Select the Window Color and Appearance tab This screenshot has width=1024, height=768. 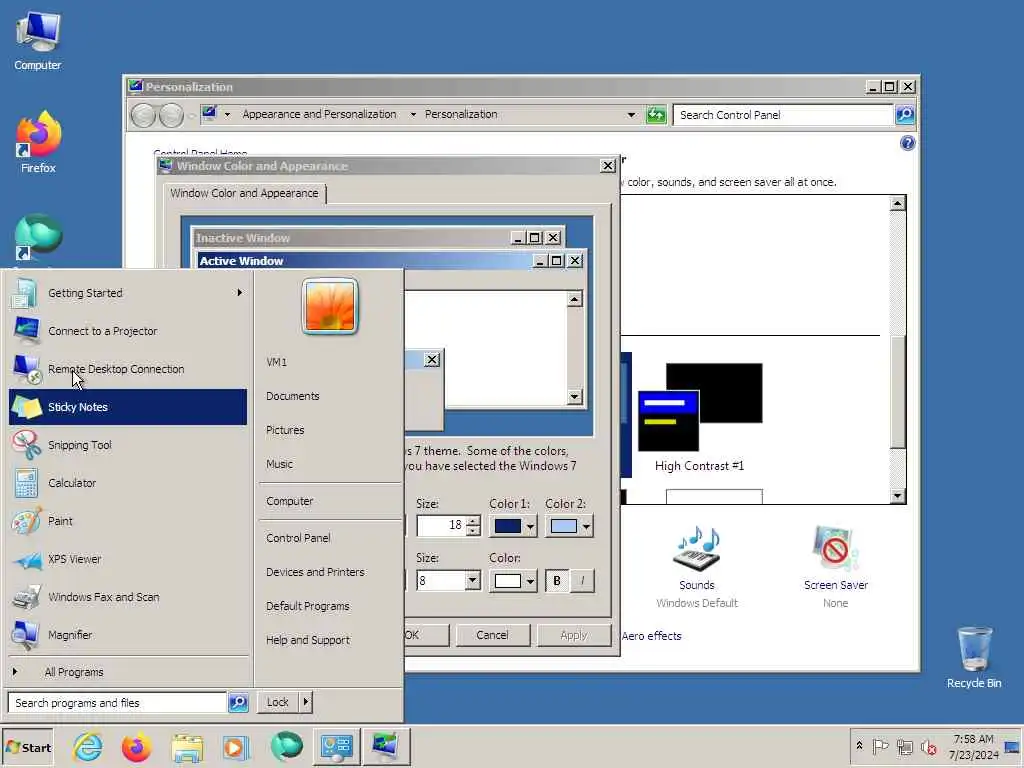(x=244, y=193)
